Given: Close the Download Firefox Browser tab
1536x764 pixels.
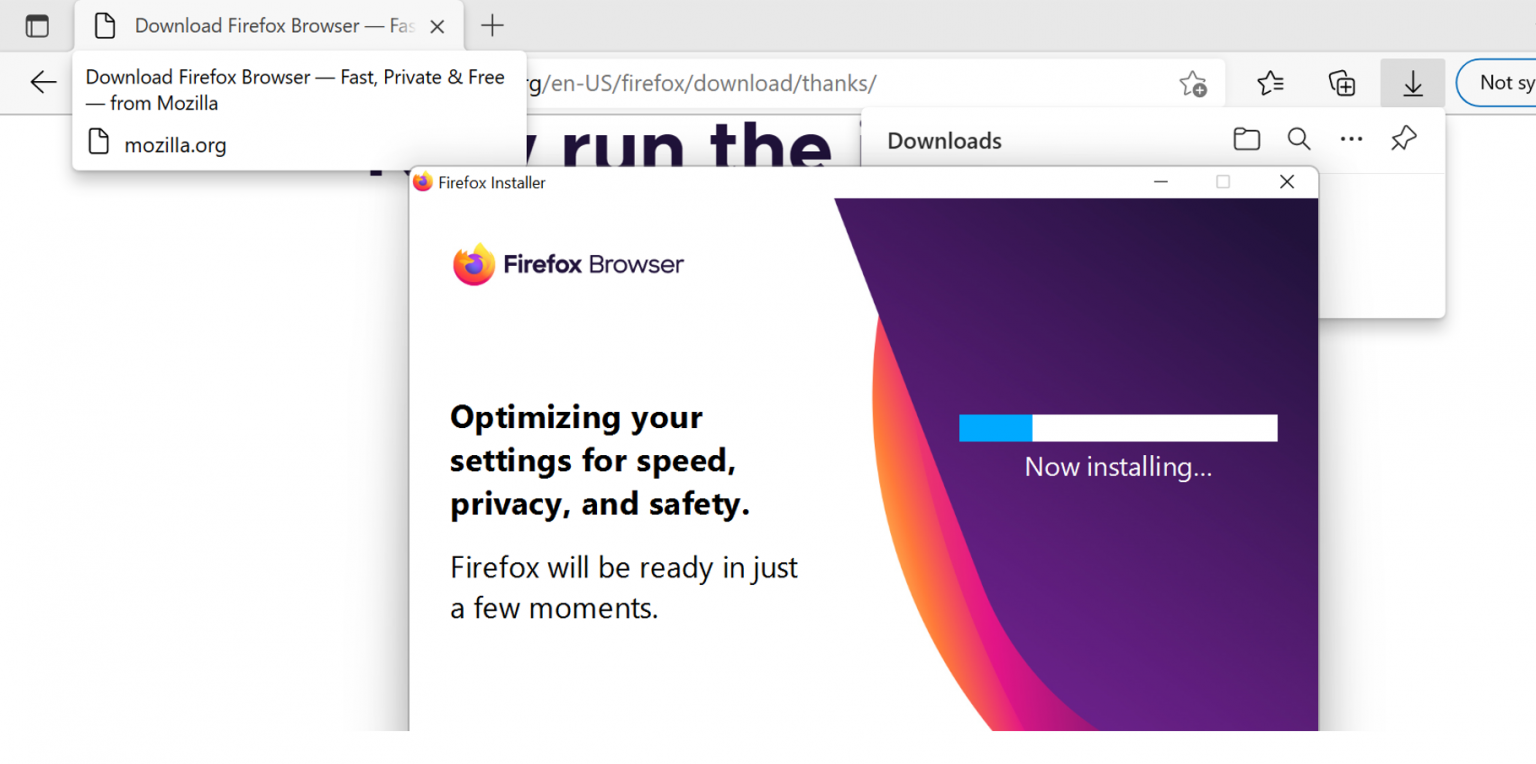Looking at the screenshot, I should coord(436,25).
